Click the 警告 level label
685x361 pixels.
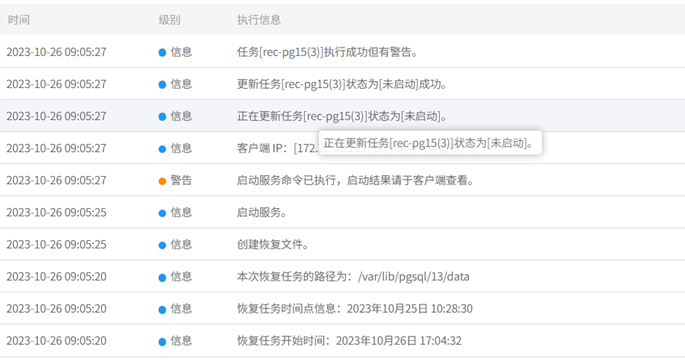181,180
